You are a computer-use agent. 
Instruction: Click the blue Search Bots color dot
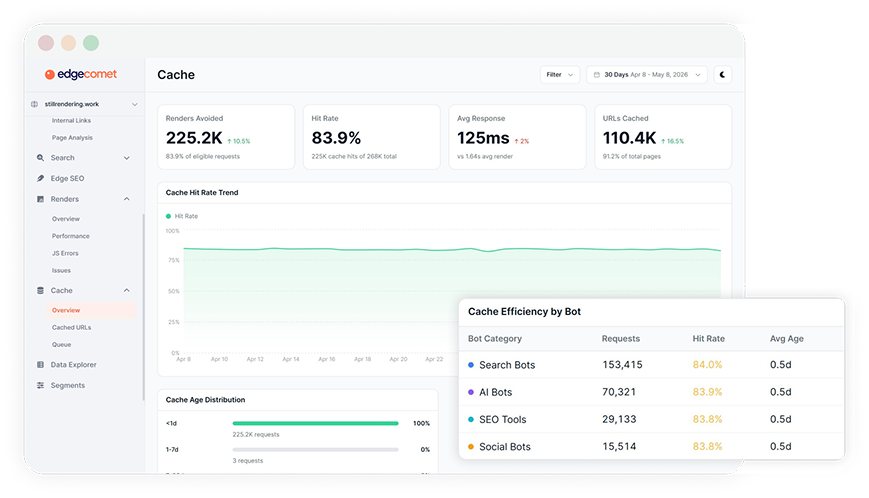pos(471,365)
